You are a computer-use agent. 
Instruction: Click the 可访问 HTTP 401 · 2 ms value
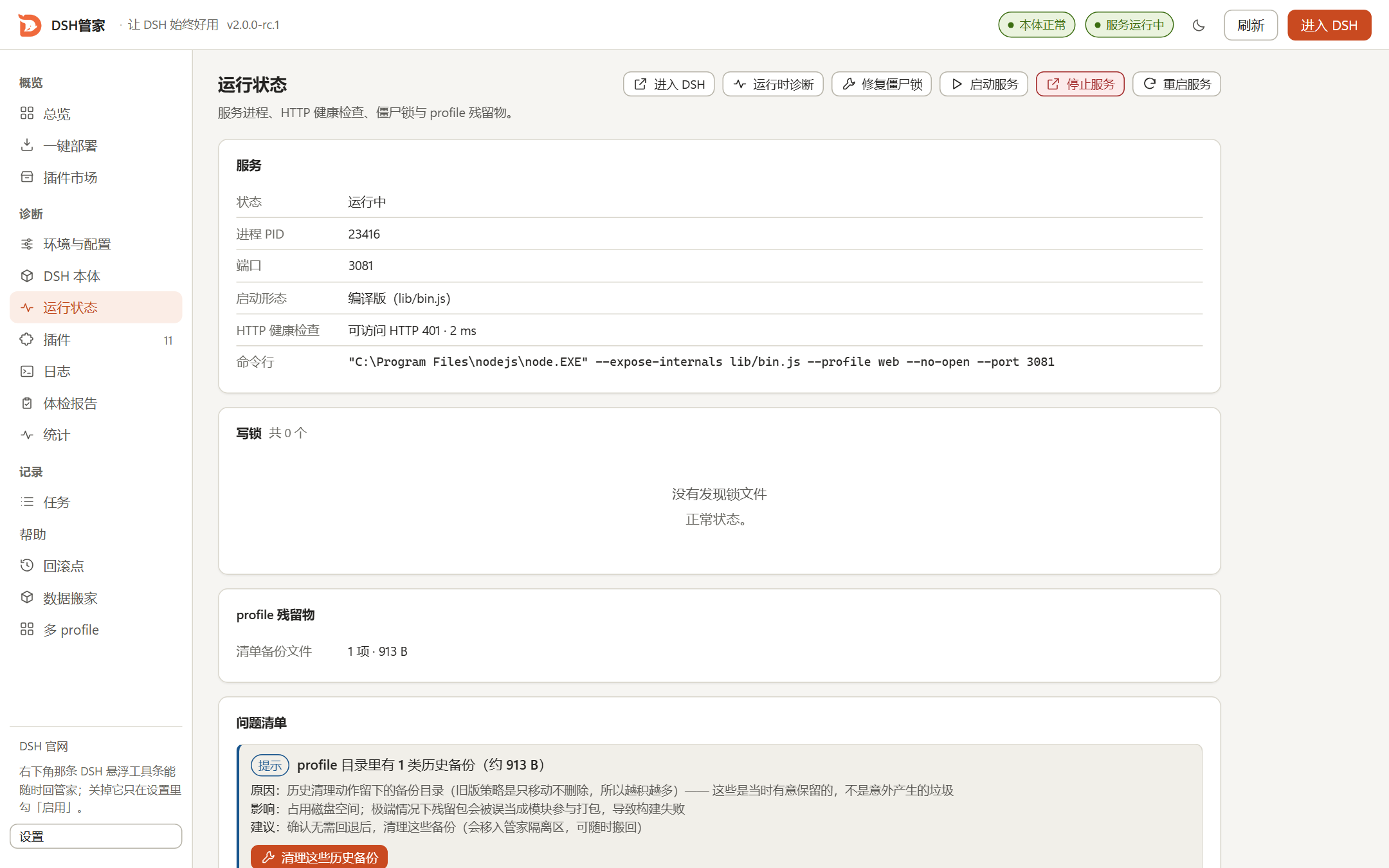(412, 330)
